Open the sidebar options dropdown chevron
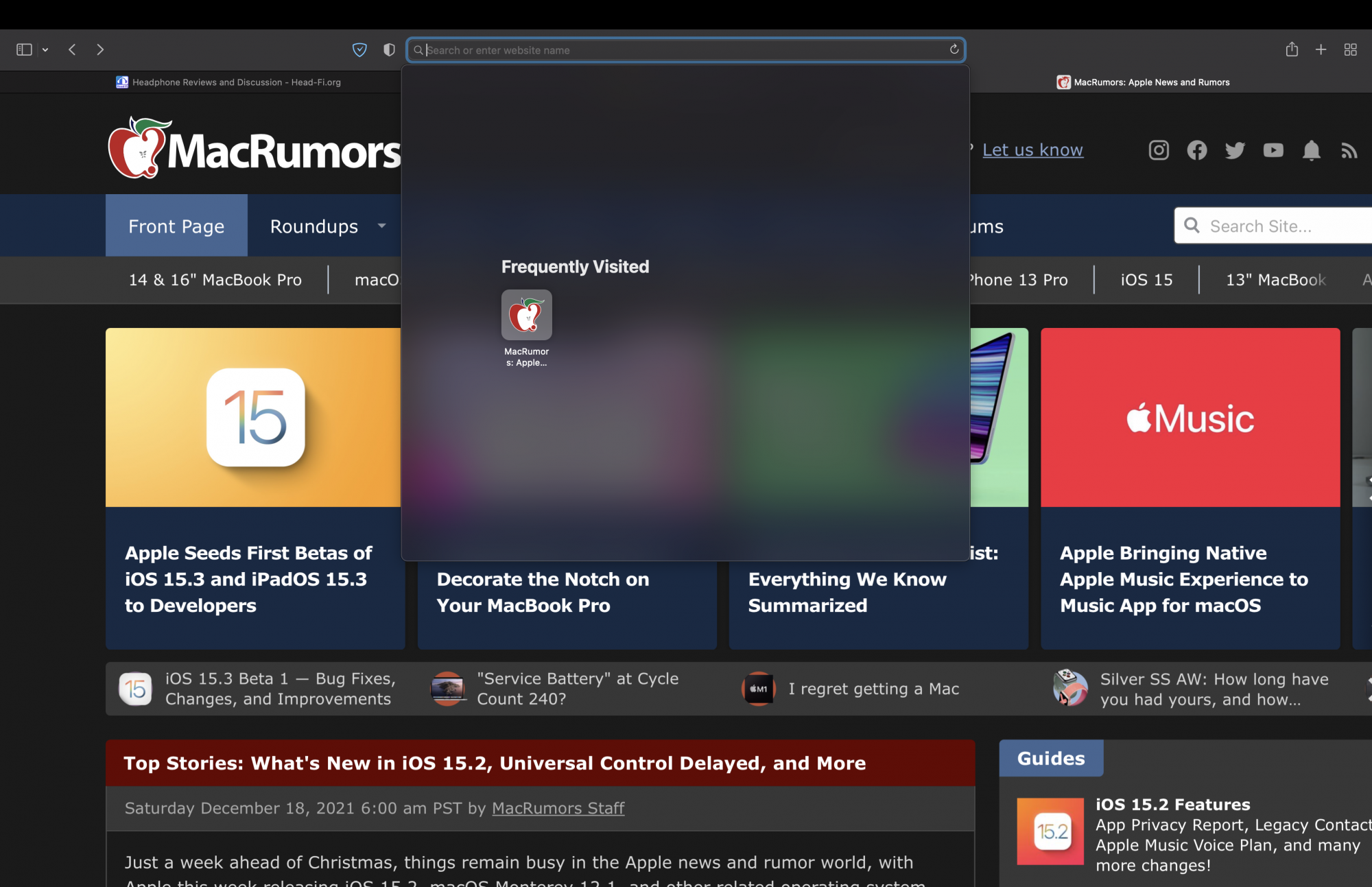Viewport: 1372px width, 887px height. [45, 50]
